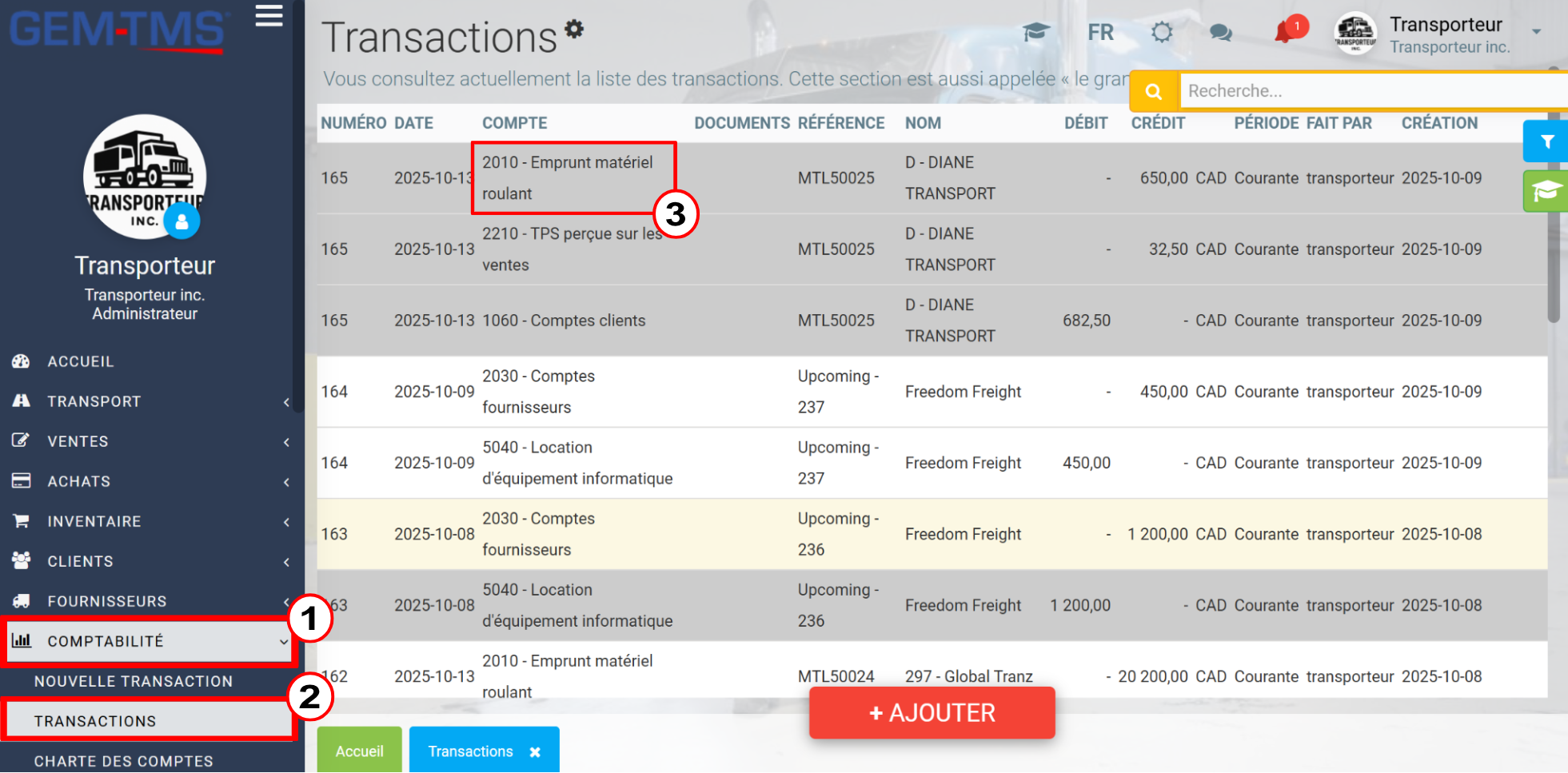Screen dimensions: 1568x773
Task: Open Nouvelle Transaction submenu item
Action: click(134, 681)
